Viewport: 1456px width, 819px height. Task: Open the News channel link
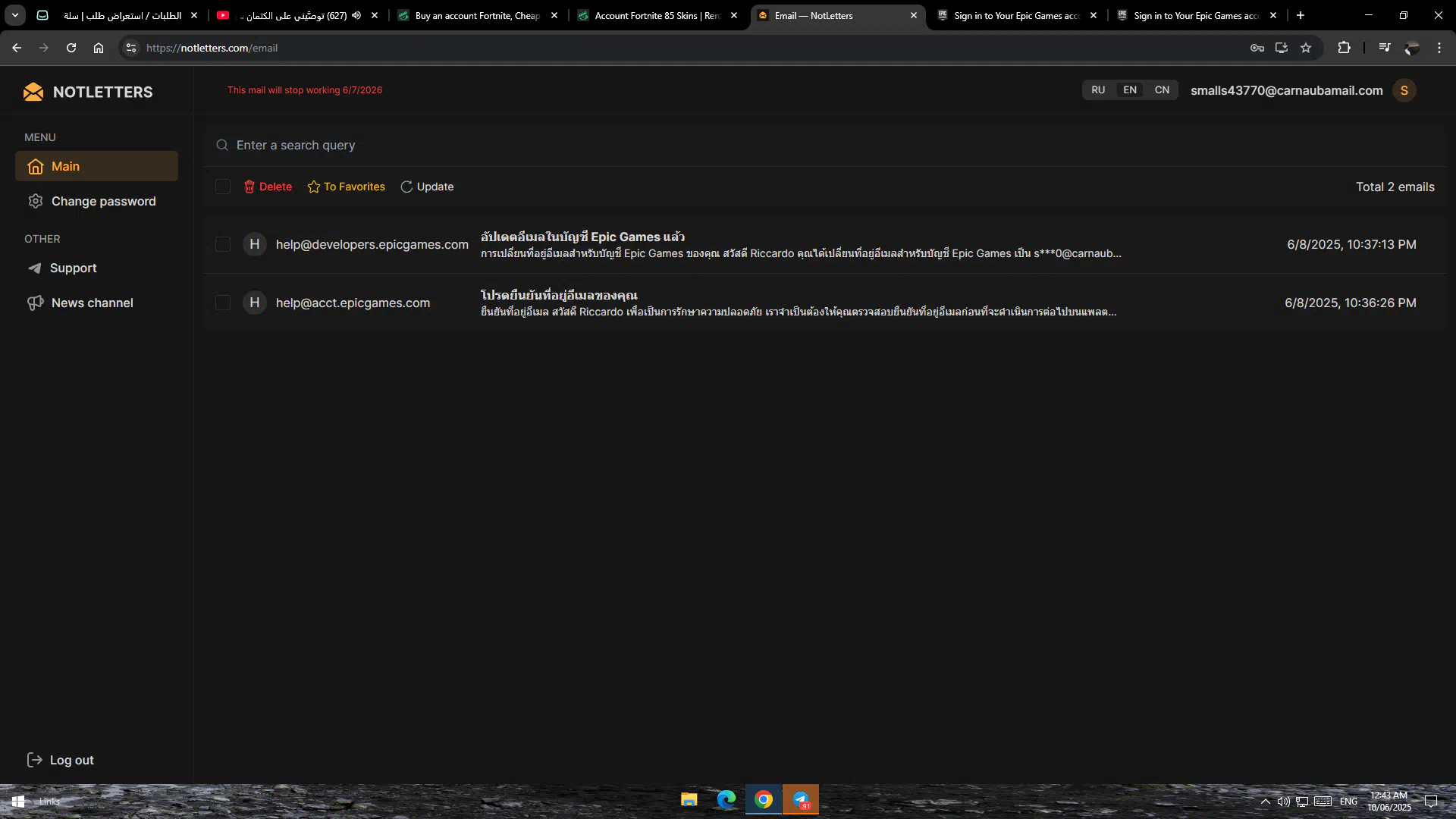click(x=80, y=303)
